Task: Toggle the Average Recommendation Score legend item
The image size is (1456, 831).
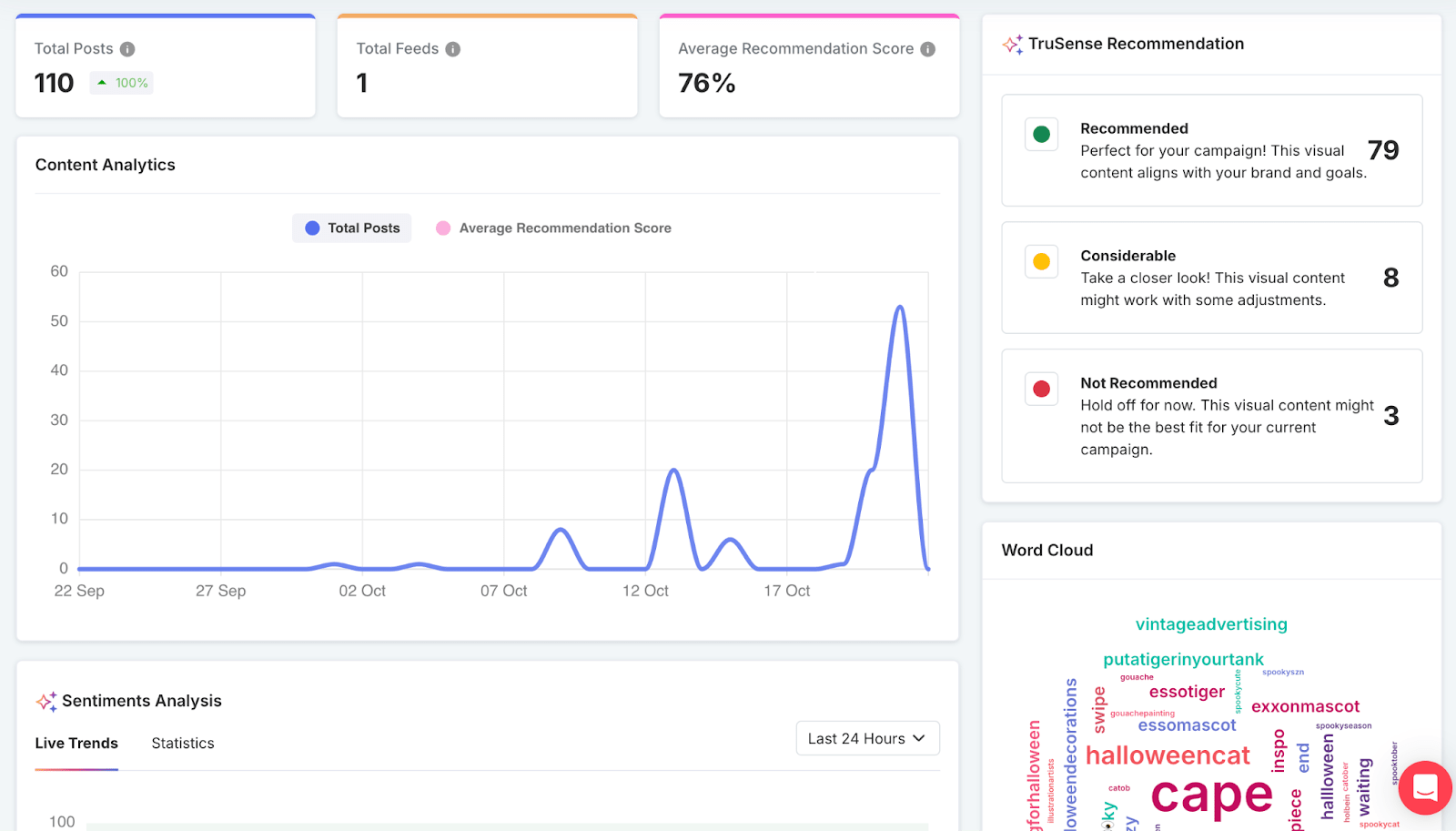Action: 553,228
